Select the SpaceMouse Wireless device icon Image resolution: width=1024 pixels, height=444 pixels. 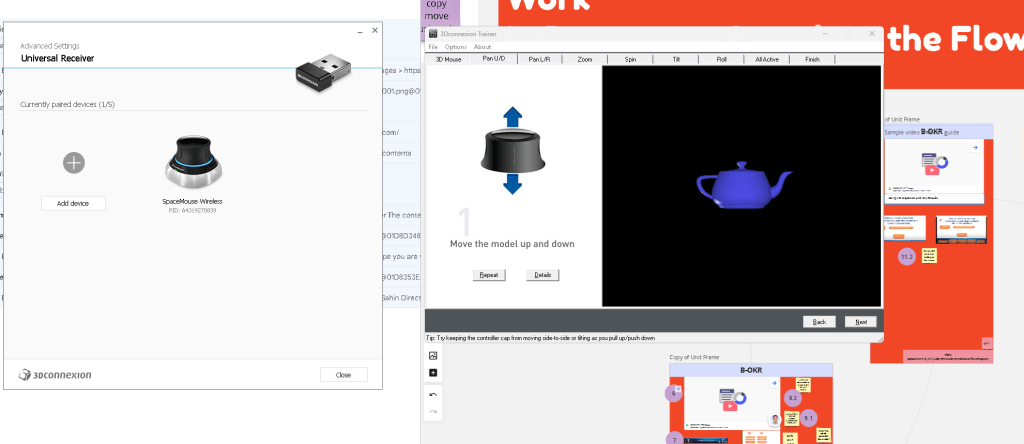click(x=193, y=163)
